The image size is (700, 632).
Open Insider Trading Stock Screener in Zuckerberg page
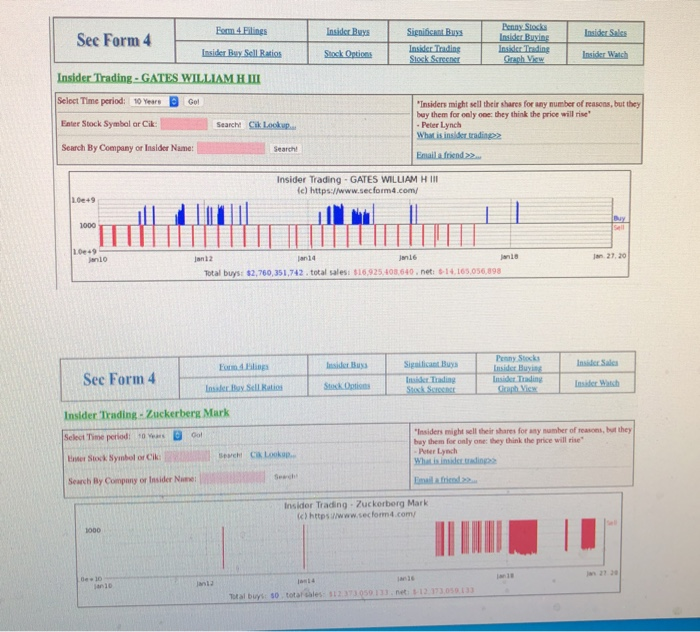[x=430, y=384]
